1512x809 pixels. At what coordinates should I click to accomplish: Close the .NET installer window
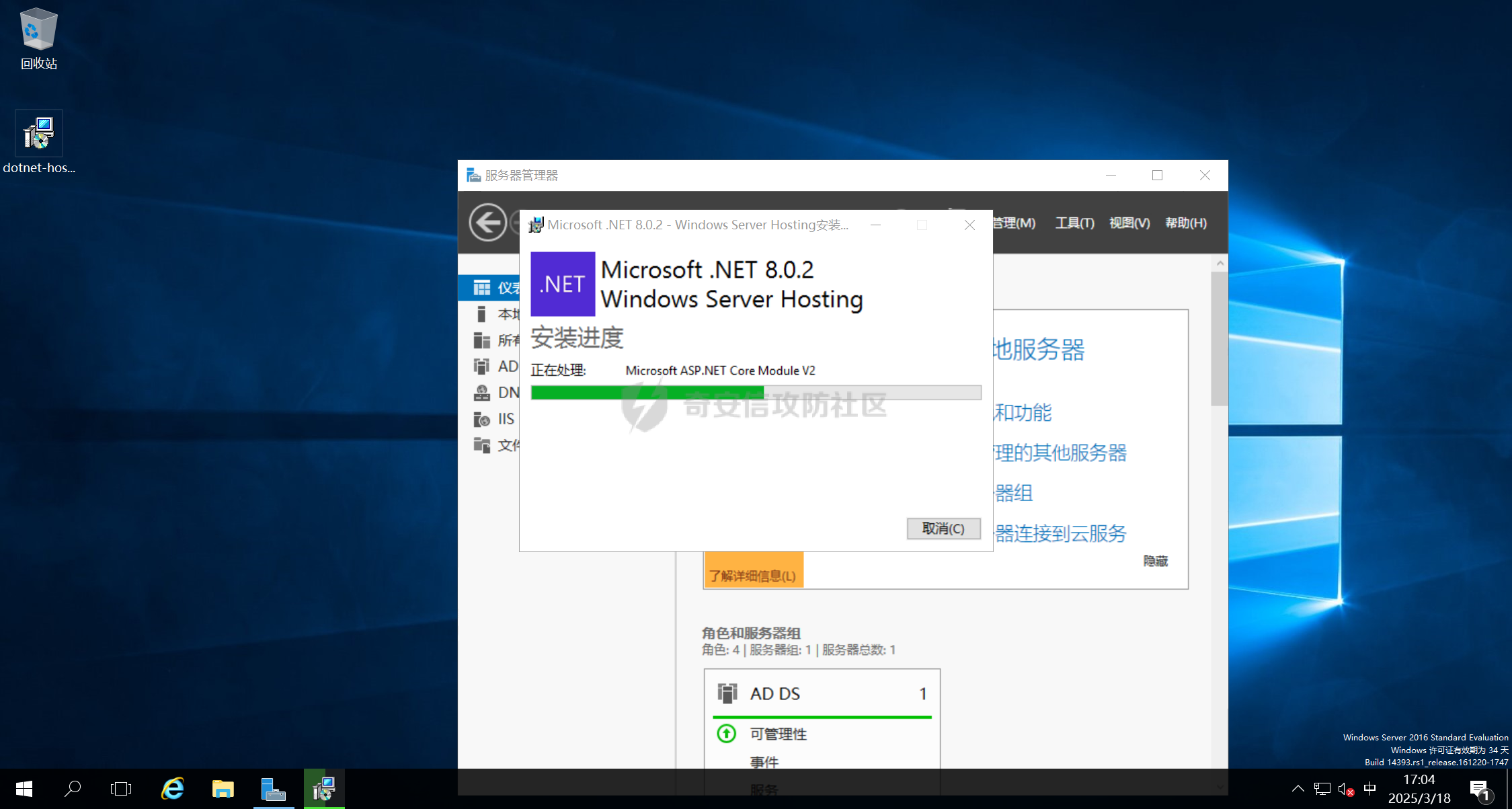(x=969, y=225)
